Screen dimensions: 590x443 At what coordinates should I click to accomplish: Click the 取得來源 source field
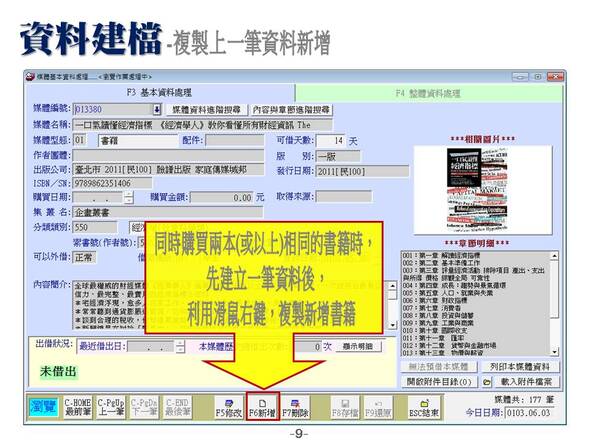click(344, 196)
